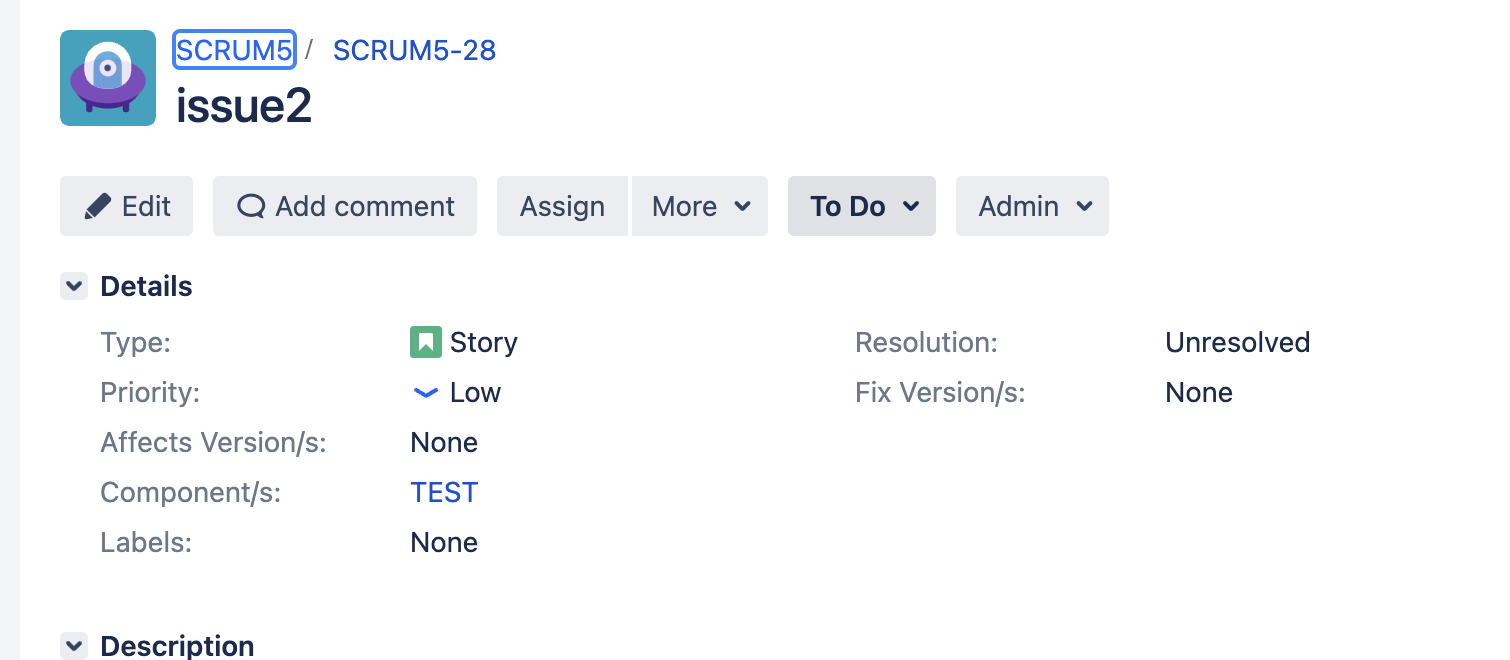Click the chevron icon on the Admin button
Viewport: 1510px width, 660px height.
pos(1083,206)
